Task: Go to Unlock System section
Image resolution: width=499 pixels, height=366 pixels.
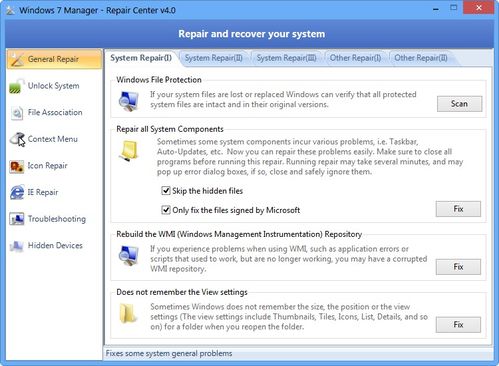Action: coord(54,86)
